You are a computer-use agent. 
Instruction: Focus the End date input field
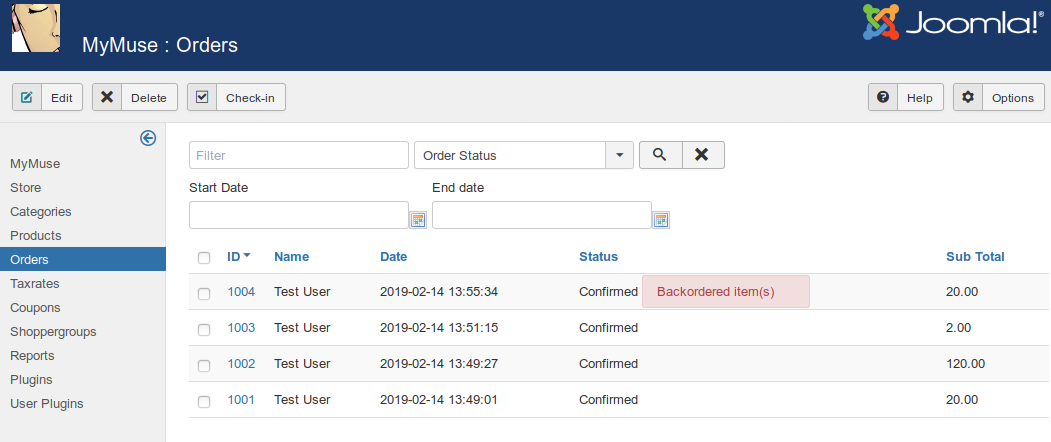[x=542, y=215]
